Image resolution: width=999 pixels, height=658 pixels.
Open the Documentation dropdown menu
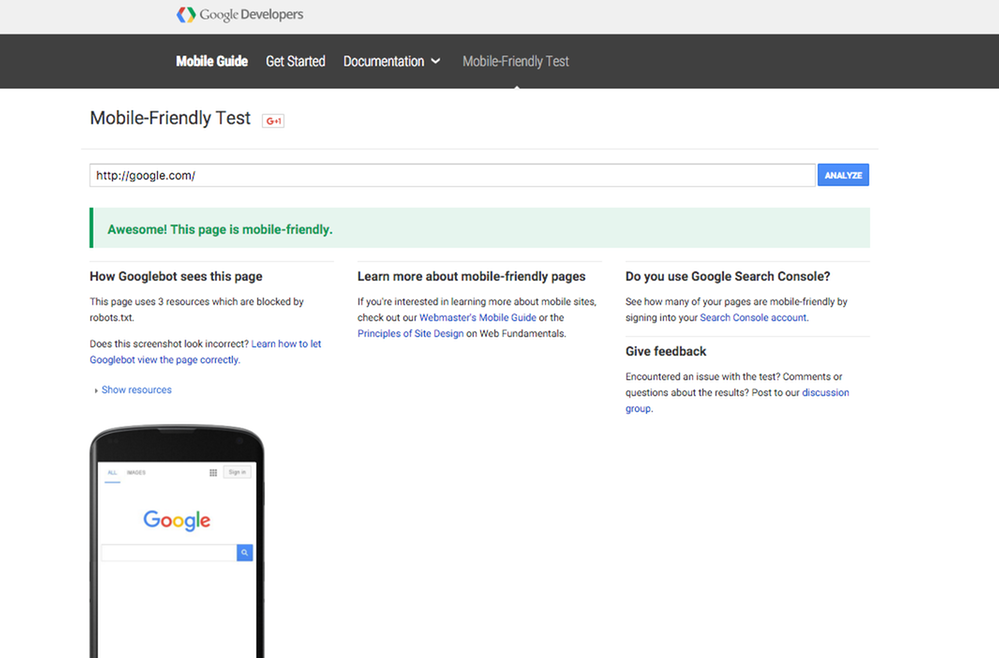click(x=391, y=61)
